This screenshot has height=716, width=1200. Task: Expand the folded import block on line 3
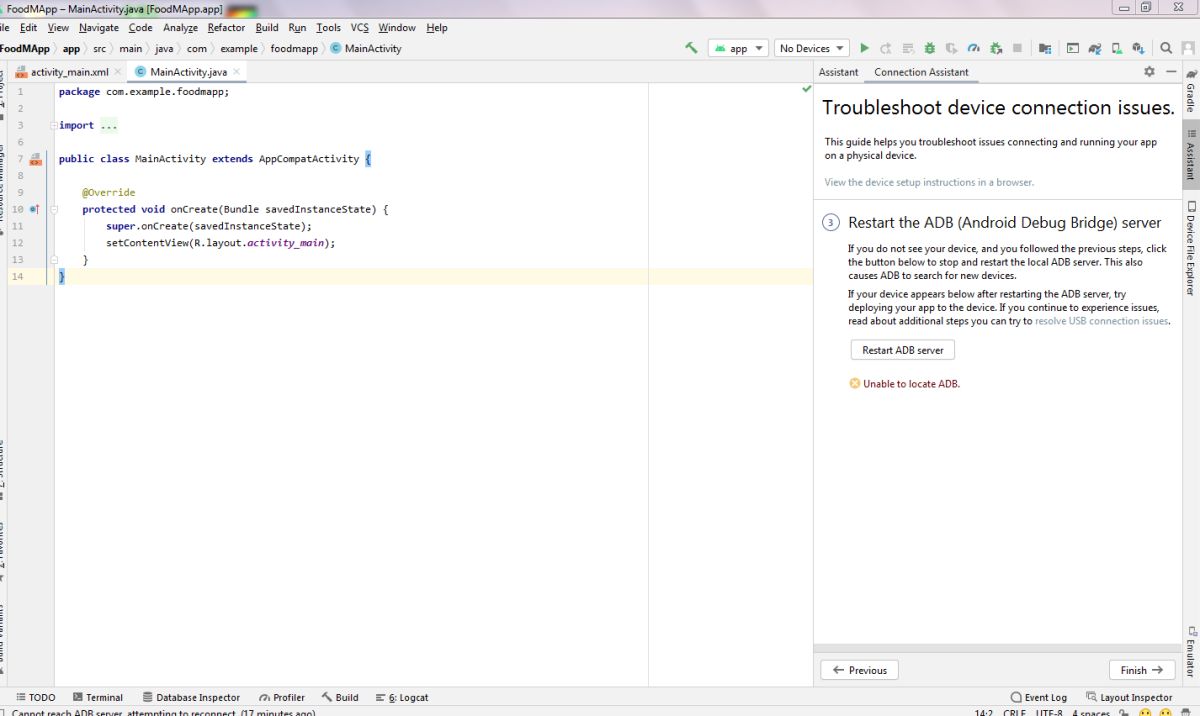point(54,126)
